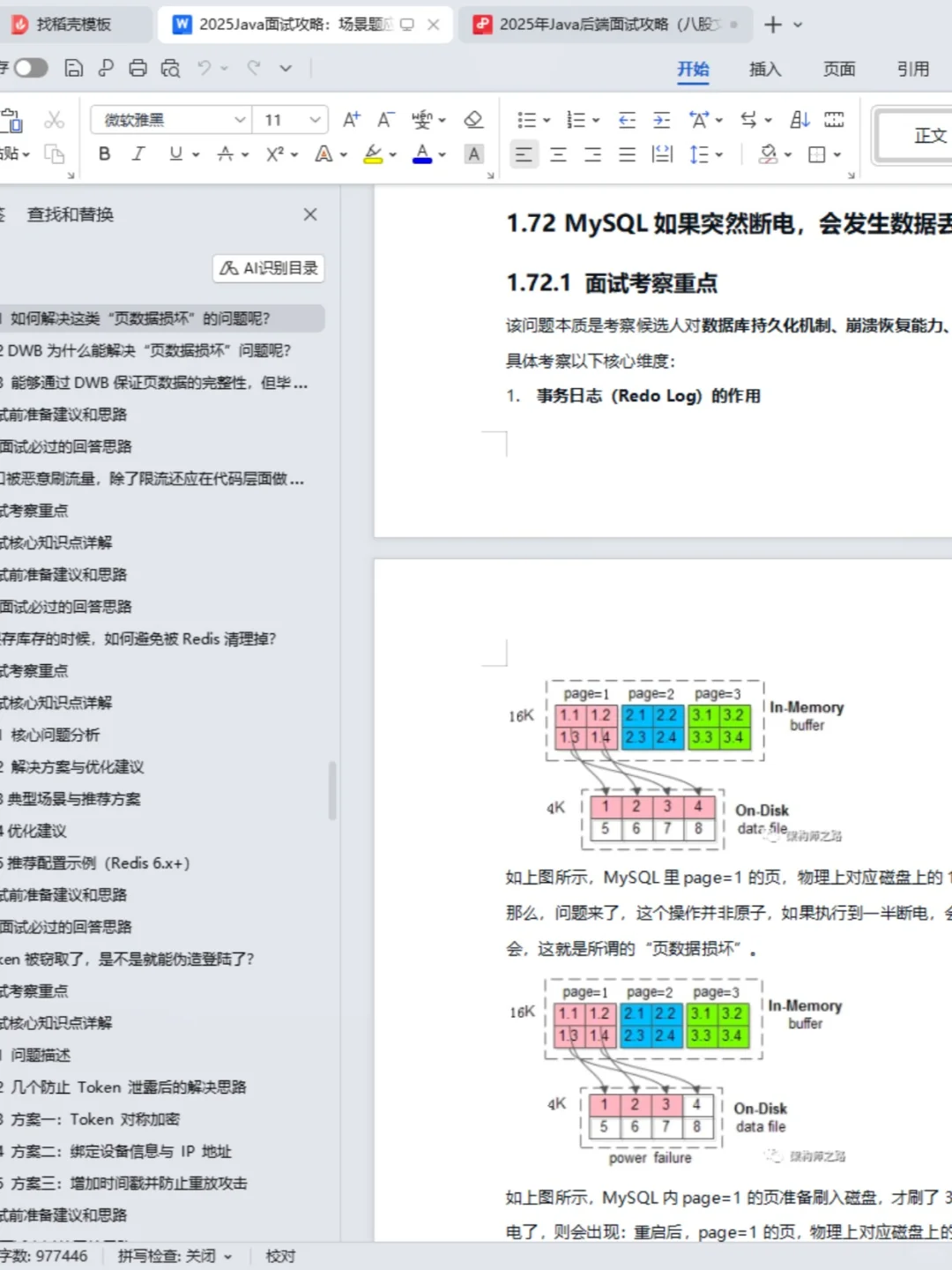Click word count 字数: 977446
The height and width of the screenshot is (1270, 952).
point(46,1256)
